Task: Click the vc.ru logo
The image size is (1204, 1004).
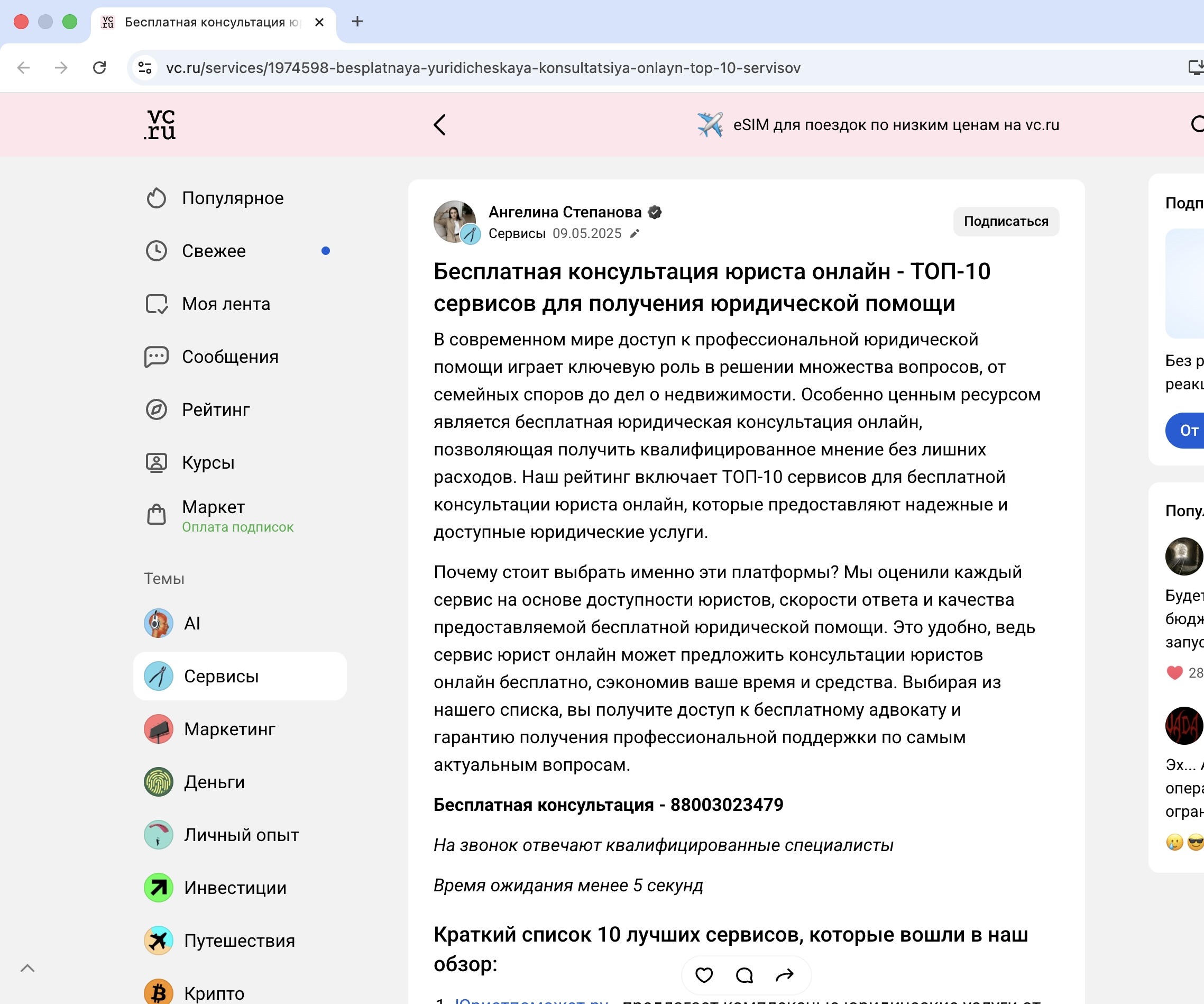Action: (160, 124)
